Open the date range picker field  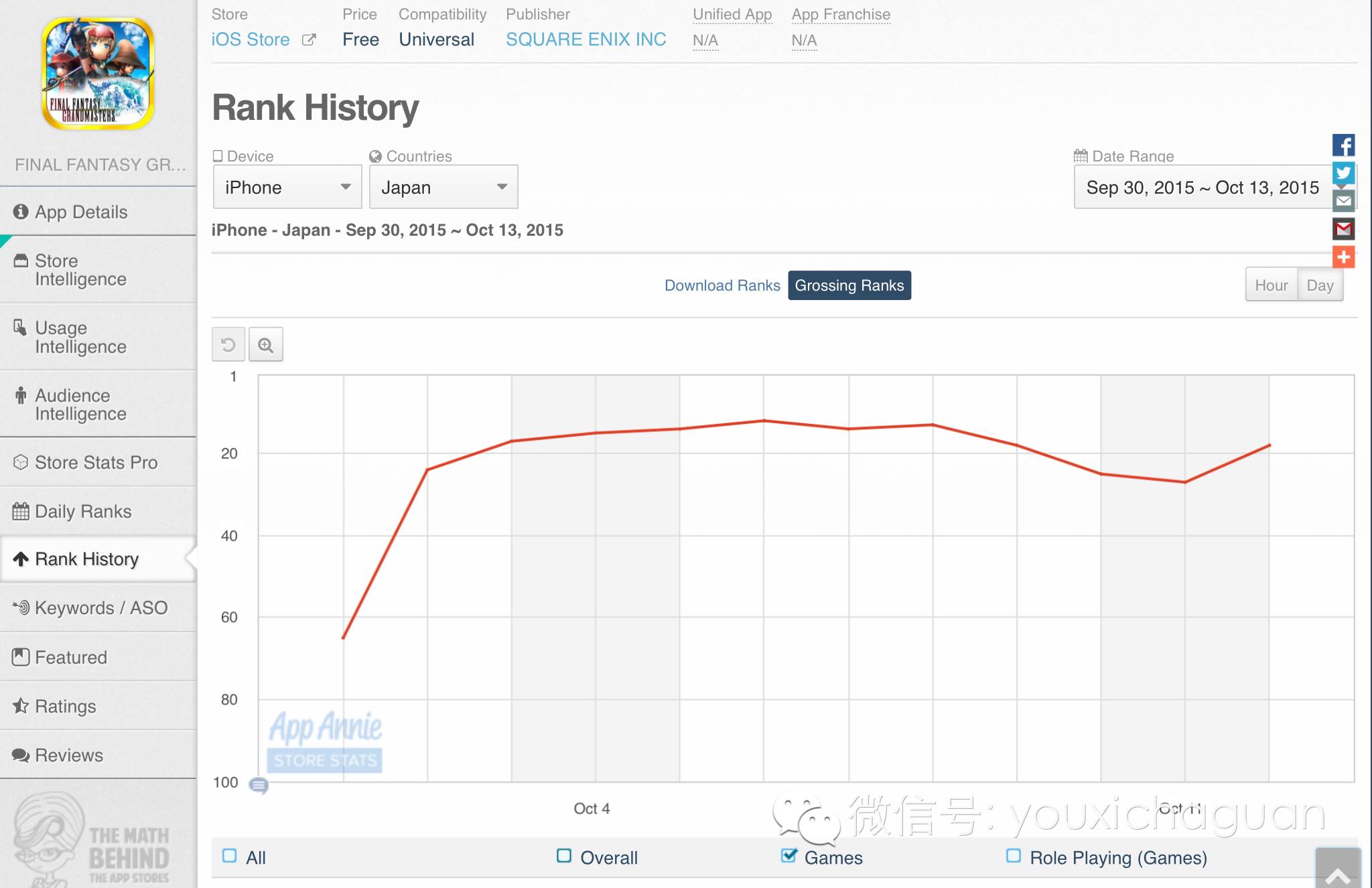point(1203,188)
